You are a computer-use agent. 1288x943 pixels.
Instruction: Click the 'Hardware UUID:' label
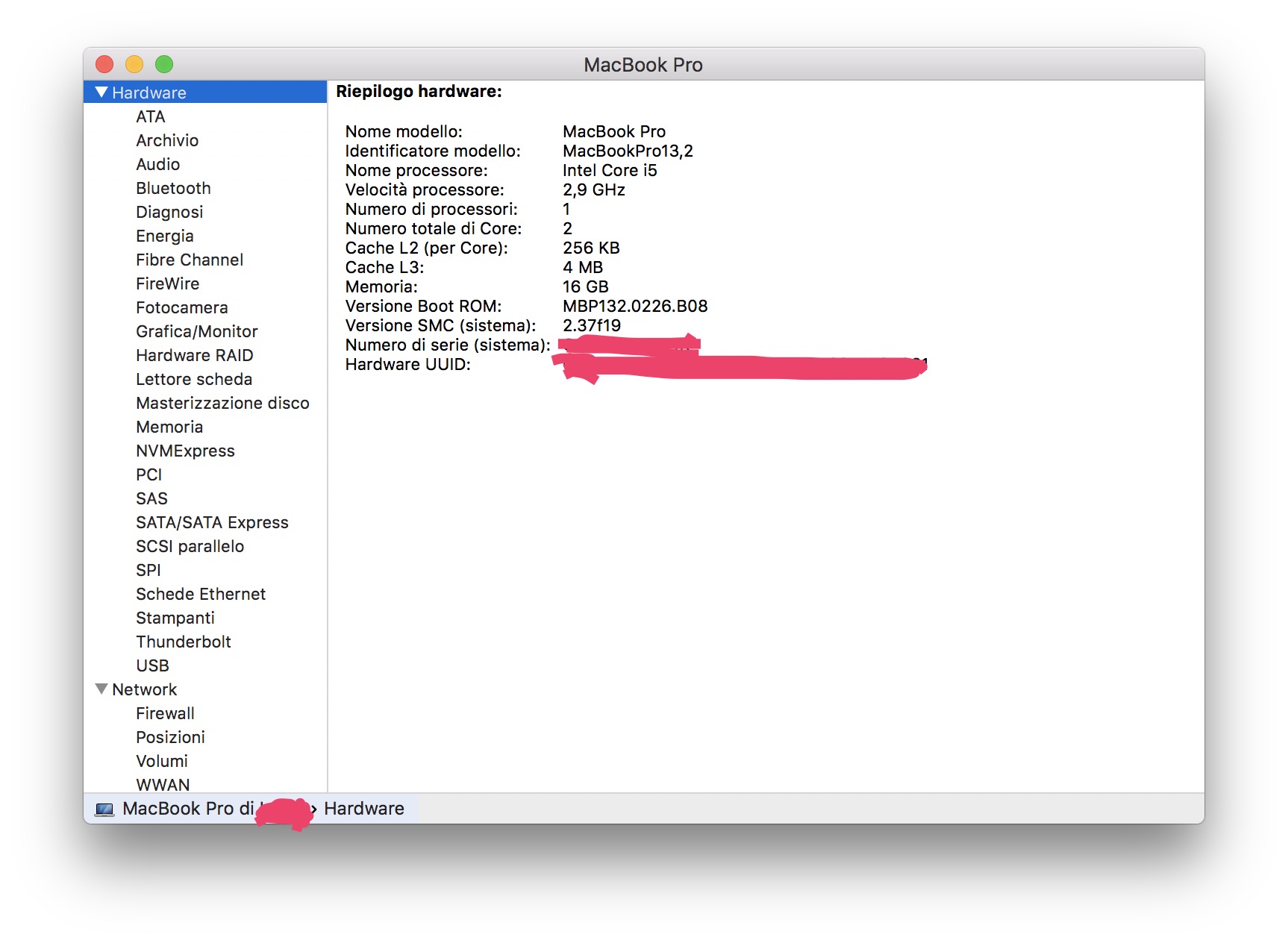[x=407, y=364]
